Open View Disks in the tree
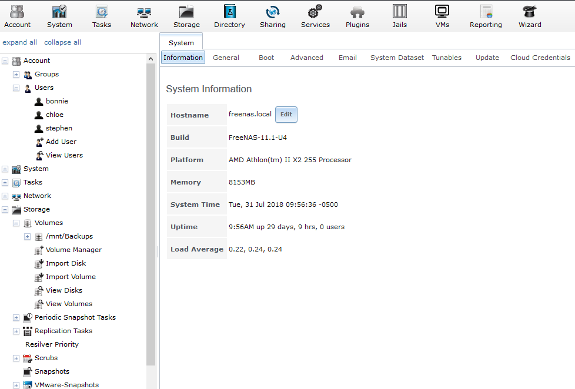575x389 pixels. [x=64, y=290]
